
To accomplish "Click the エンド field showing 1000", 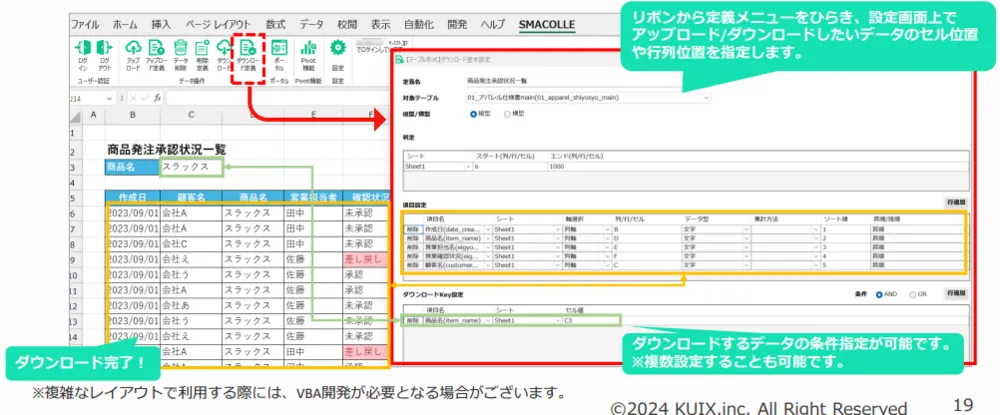I will point(757,166).
